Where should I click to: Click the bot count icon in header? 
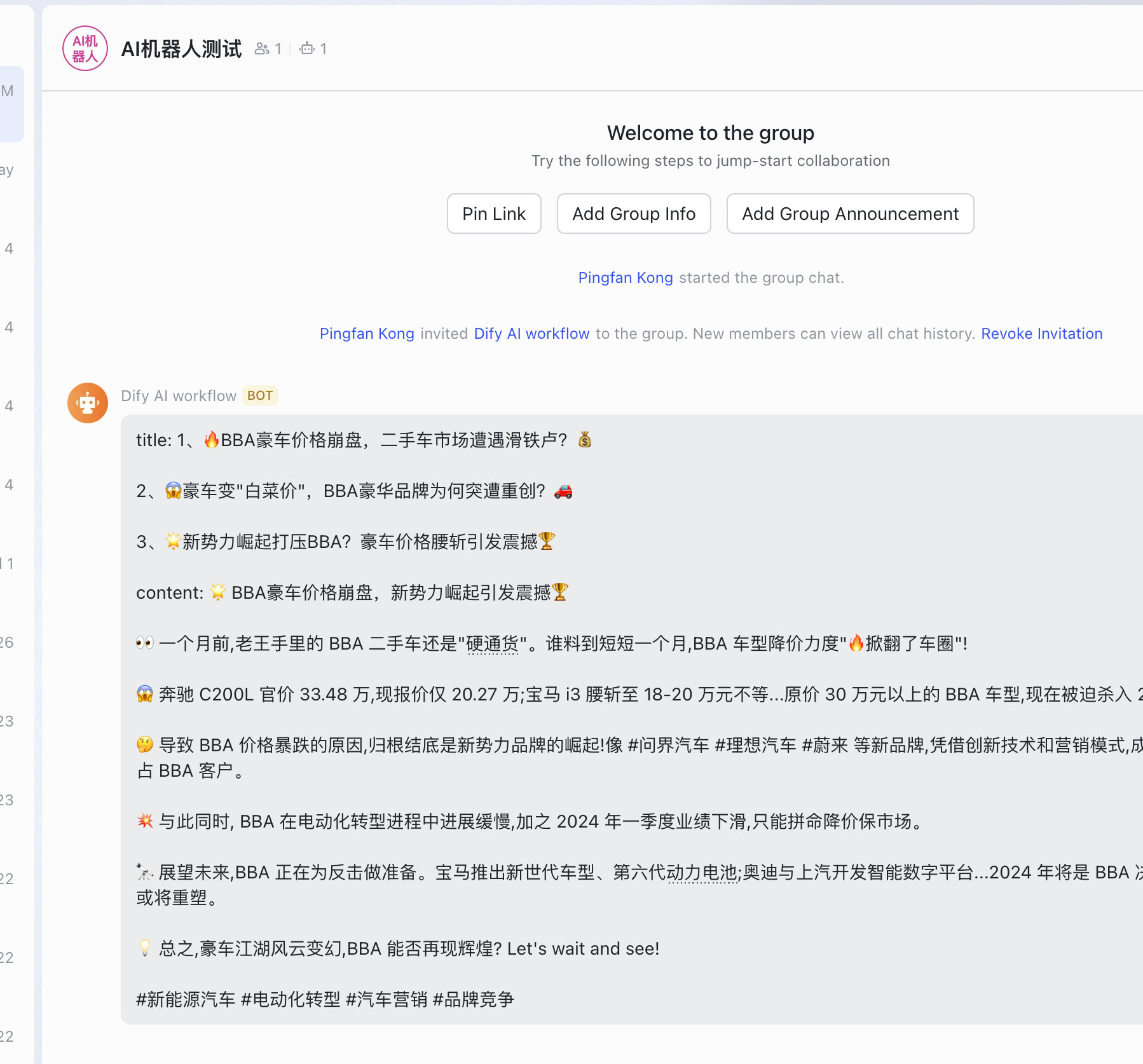307,49
